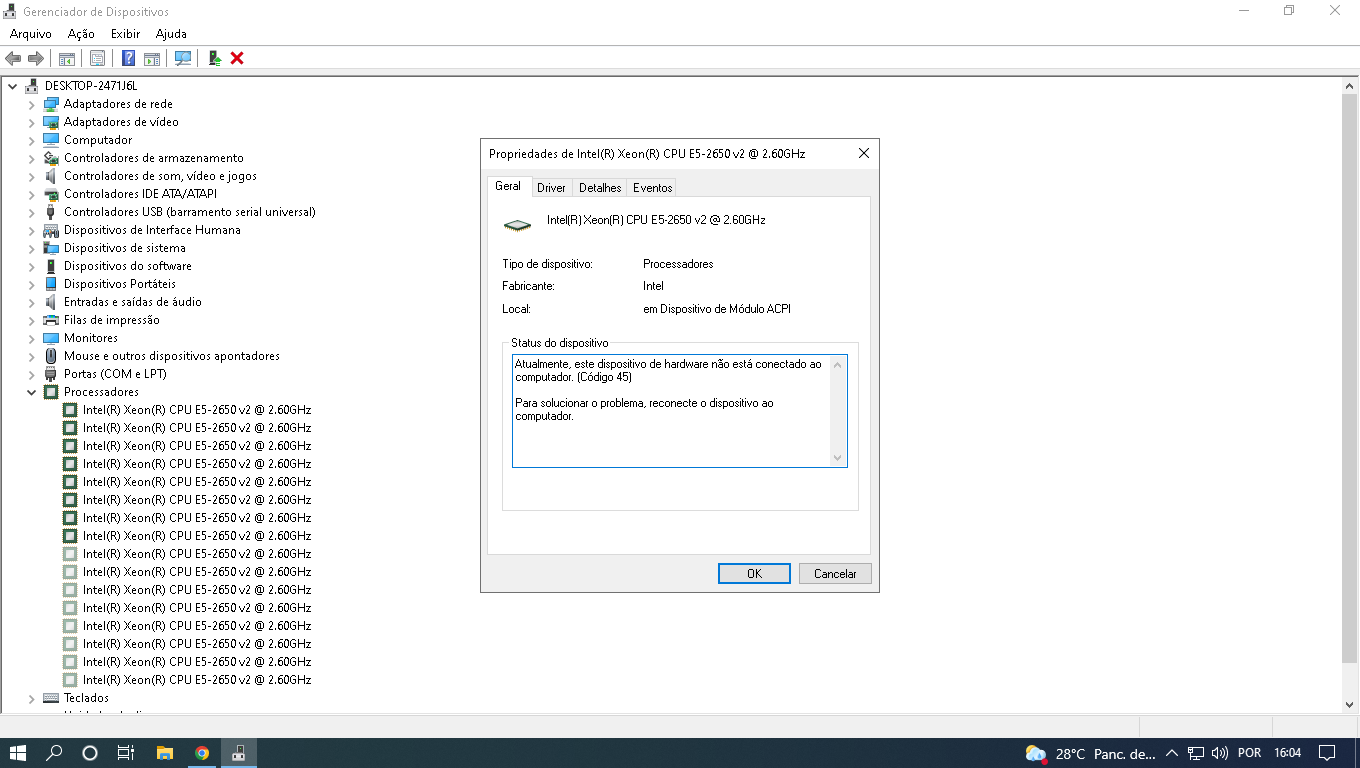Click the Dispositivos de Interface Humana icon
Image resolution: width=1360 pixels, height=768 pixels.
[x=51, y=230]
